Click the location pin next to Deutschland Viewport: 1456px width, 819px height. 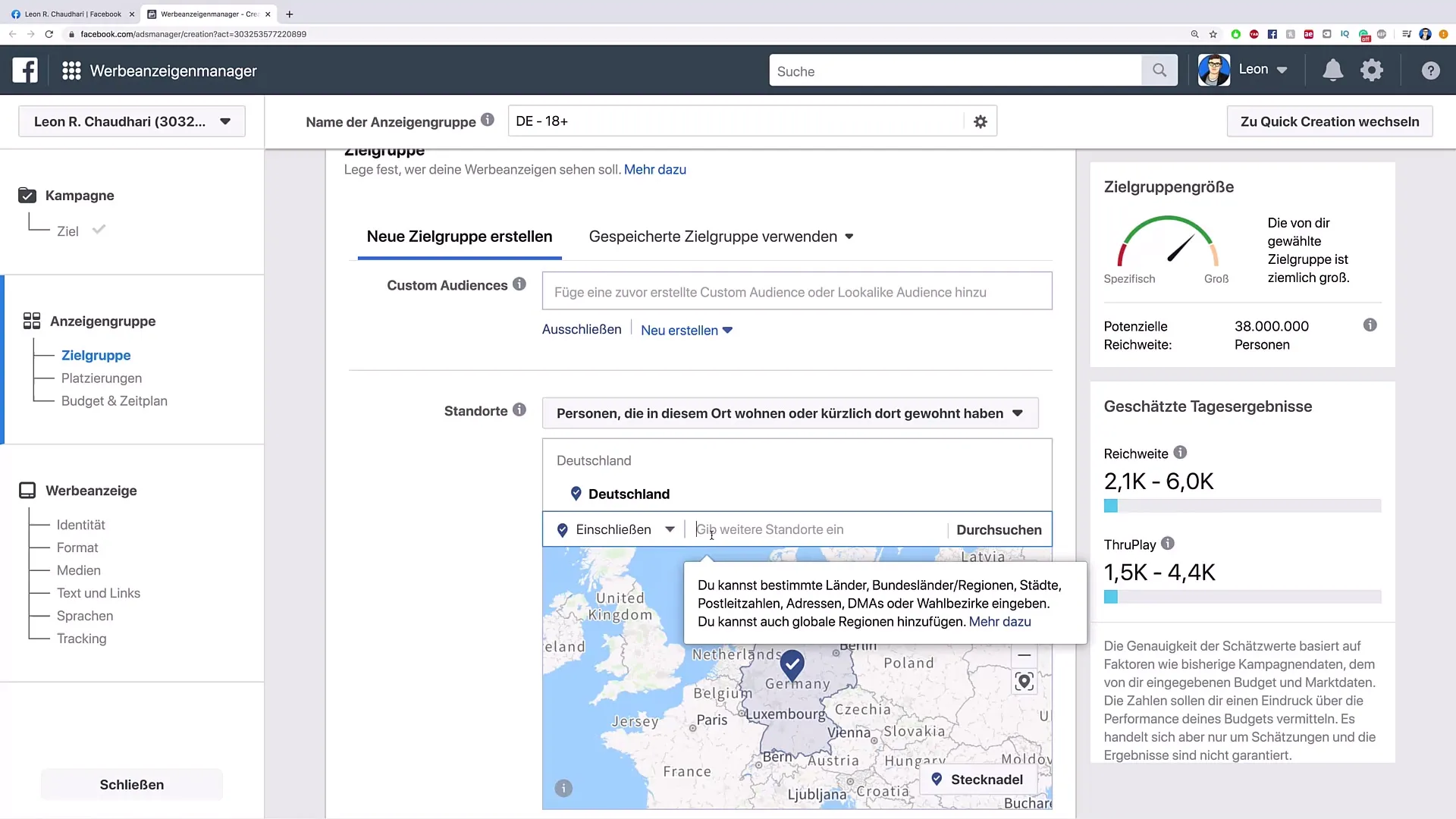(x=576, y=494)
